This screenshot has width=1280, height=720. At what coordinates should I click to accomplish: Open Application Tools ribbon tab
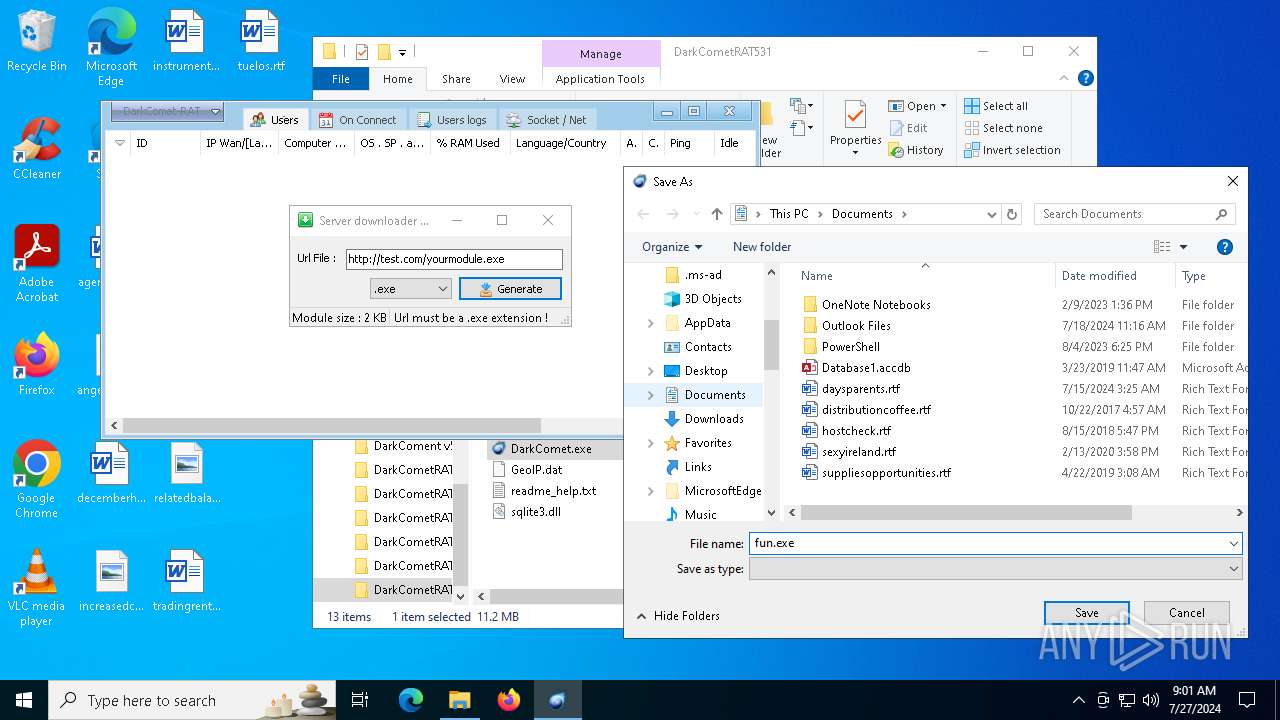pos(600,79)
